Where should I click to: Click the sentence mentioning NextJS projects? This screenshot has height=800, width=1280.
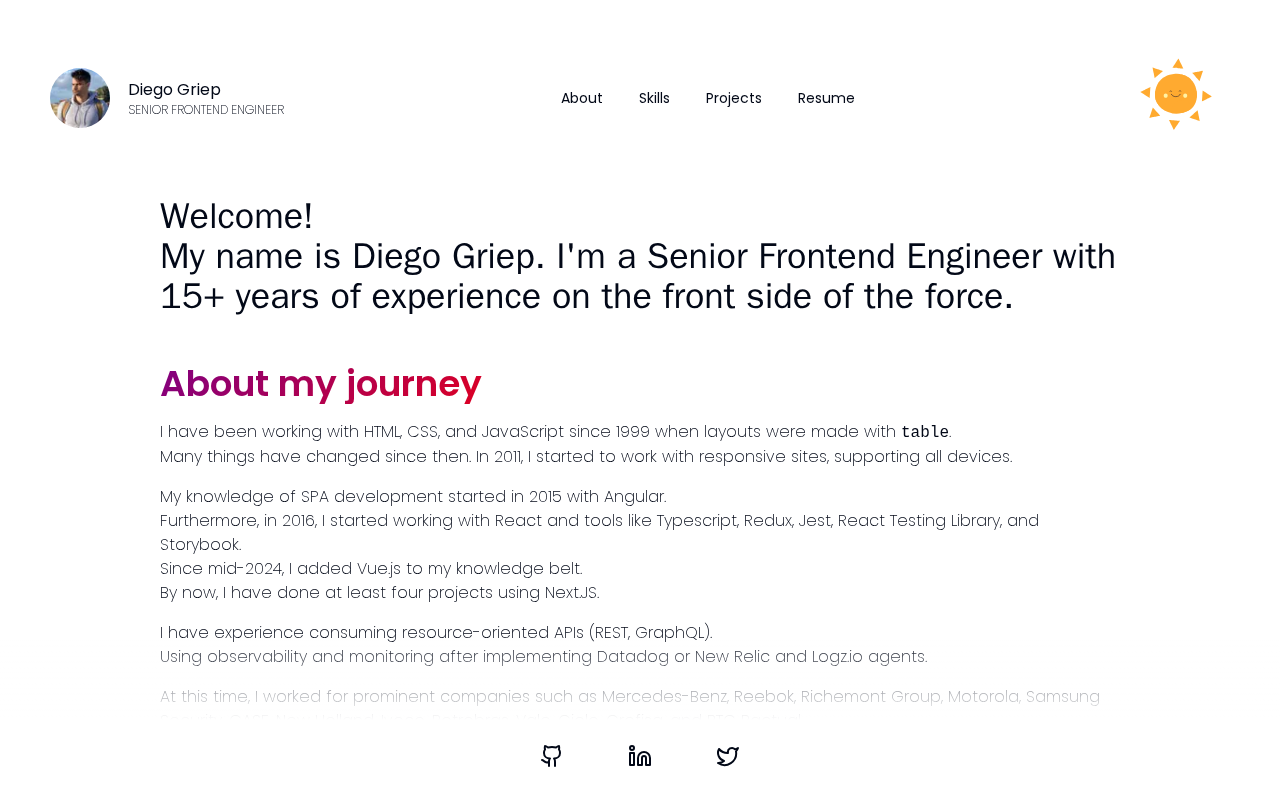click(x=380, y=592)
